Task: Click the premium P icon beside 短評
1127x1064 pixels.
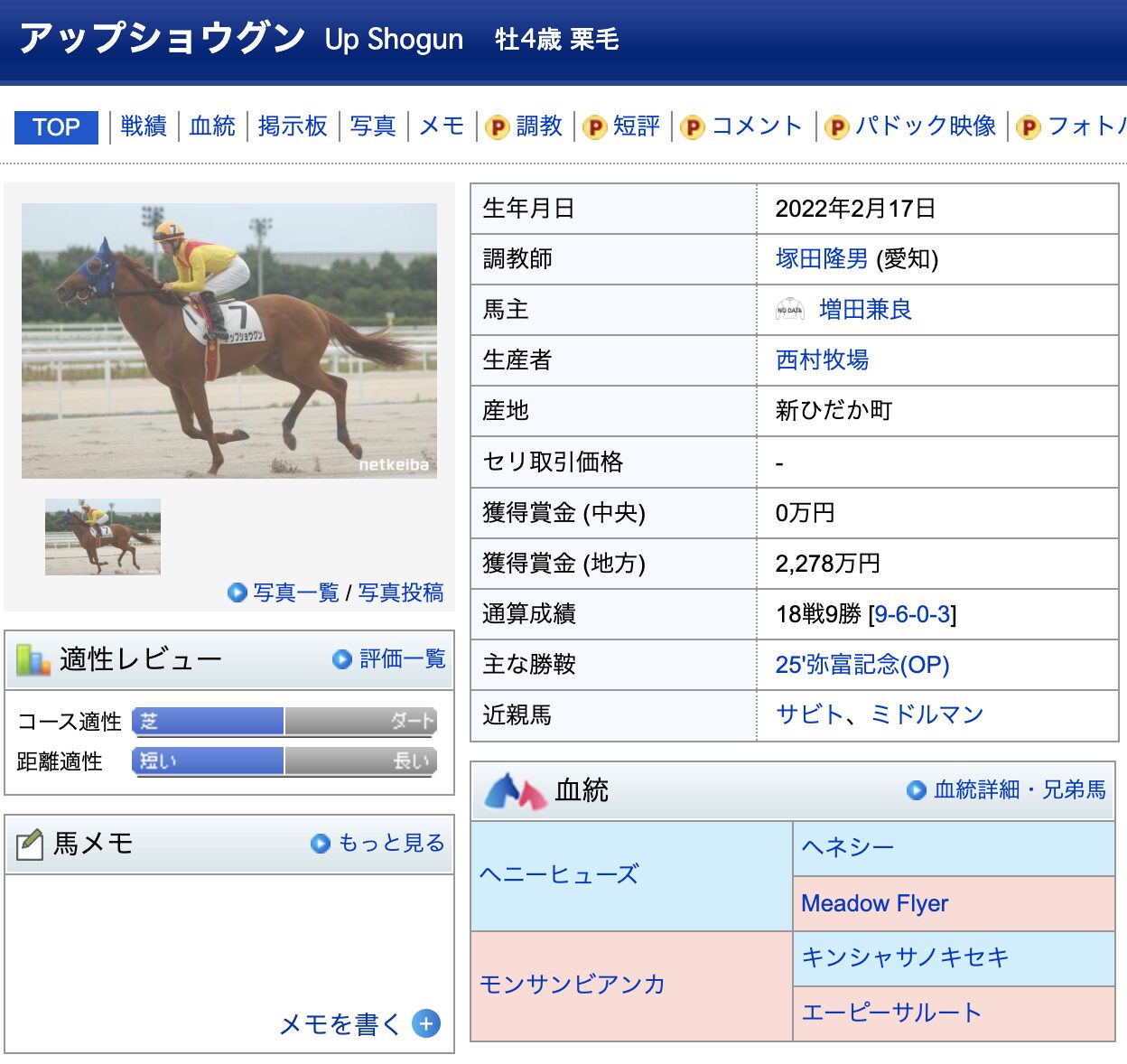Action: [x=595, y=127]
